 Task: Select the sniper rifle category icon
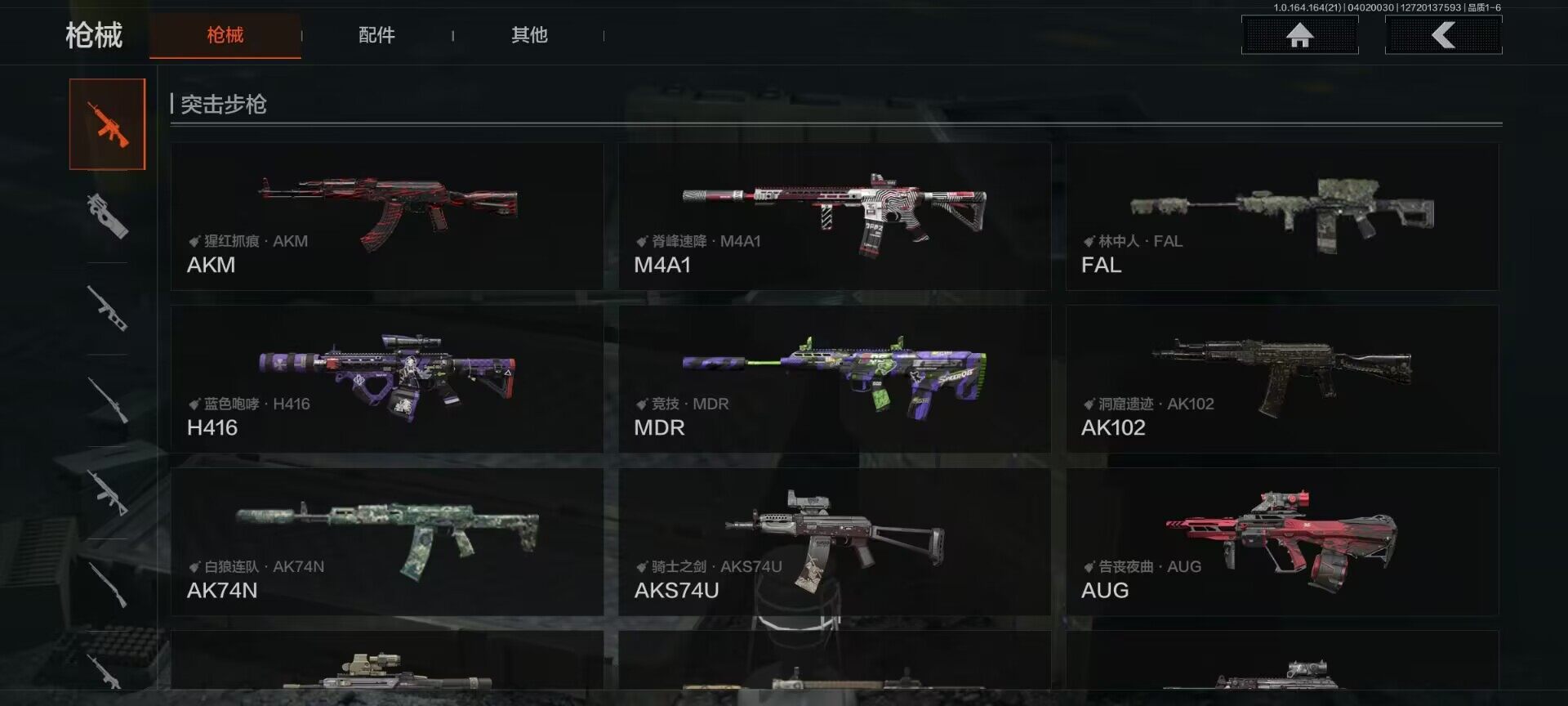pos(107,400)
